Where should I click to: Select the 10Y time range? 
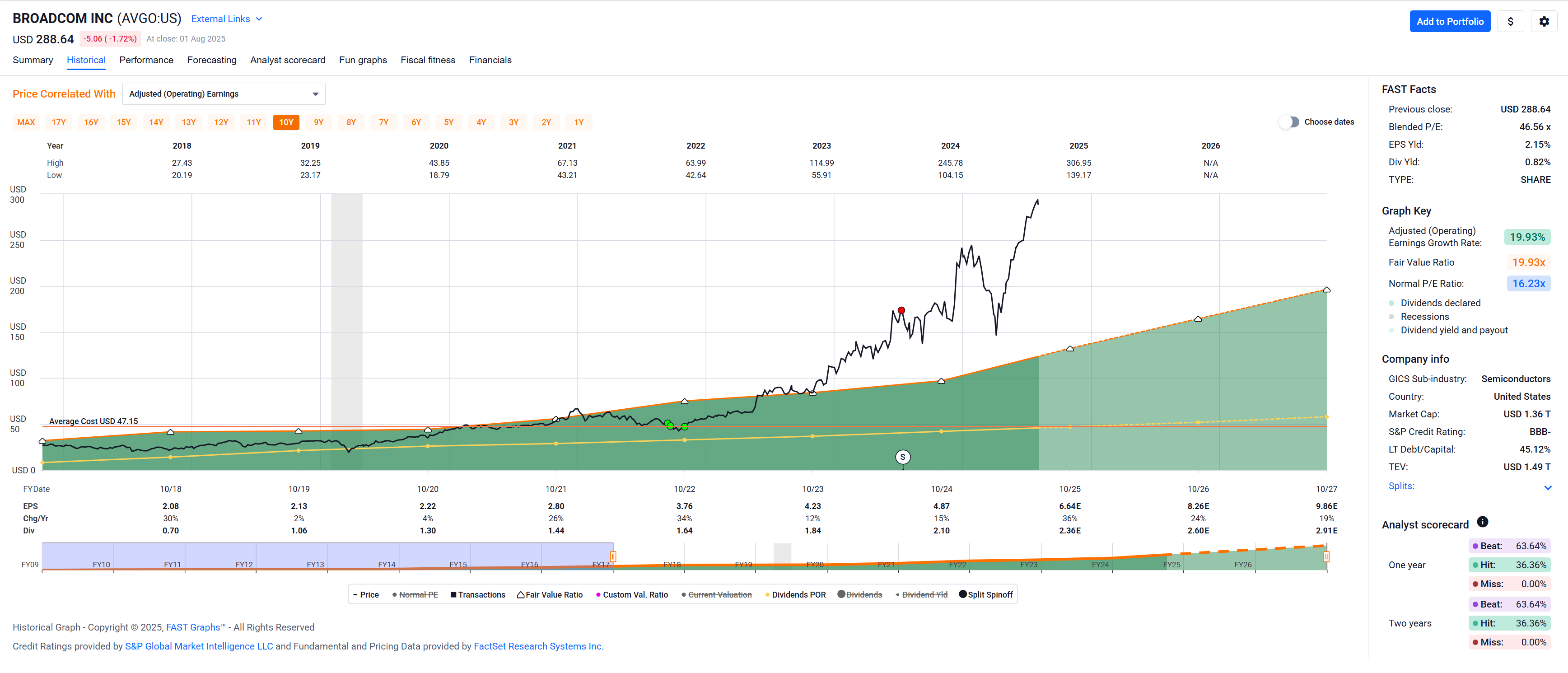[x=286, y=122]
